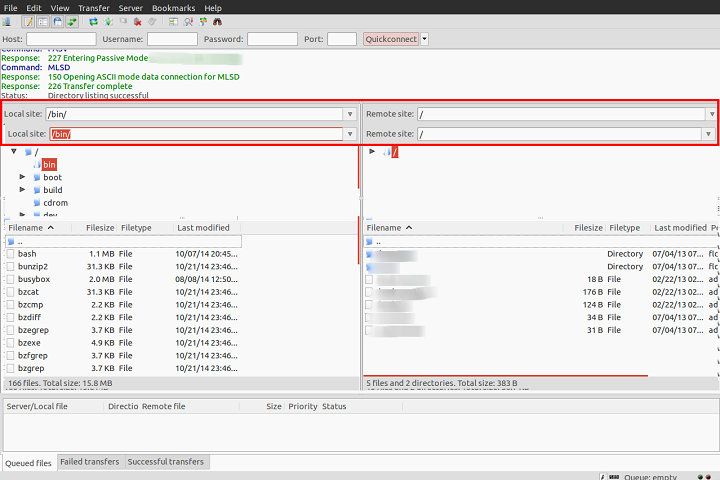The width and height of the screenshot is (720, 480).
Task: Click the Refresh file lists icon
Action: click(x=93, y=21)
